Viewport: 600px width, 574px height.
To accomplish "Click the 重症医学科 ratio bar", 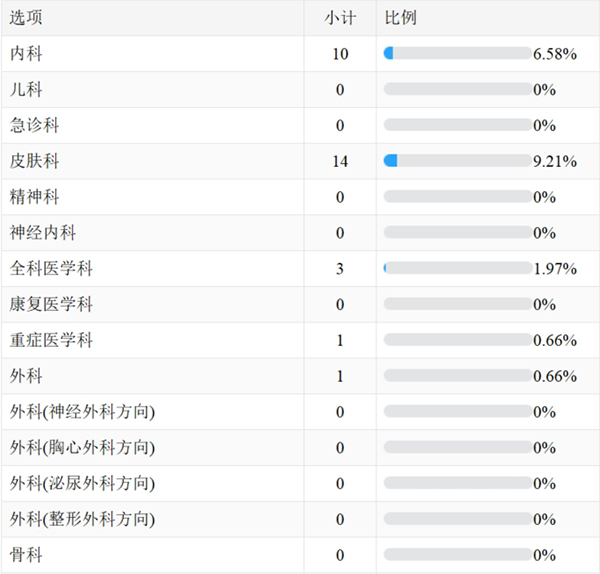I will pos(458,340).
